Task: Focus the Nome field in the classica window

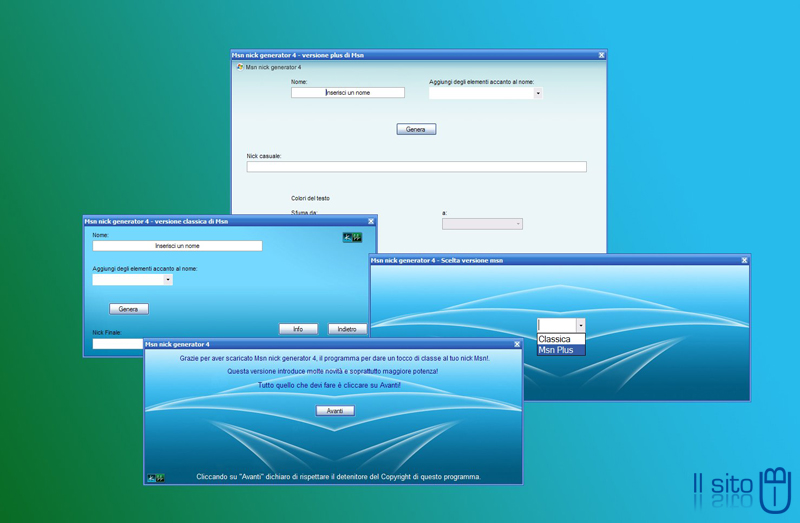Action: click(x=177, y=246)
